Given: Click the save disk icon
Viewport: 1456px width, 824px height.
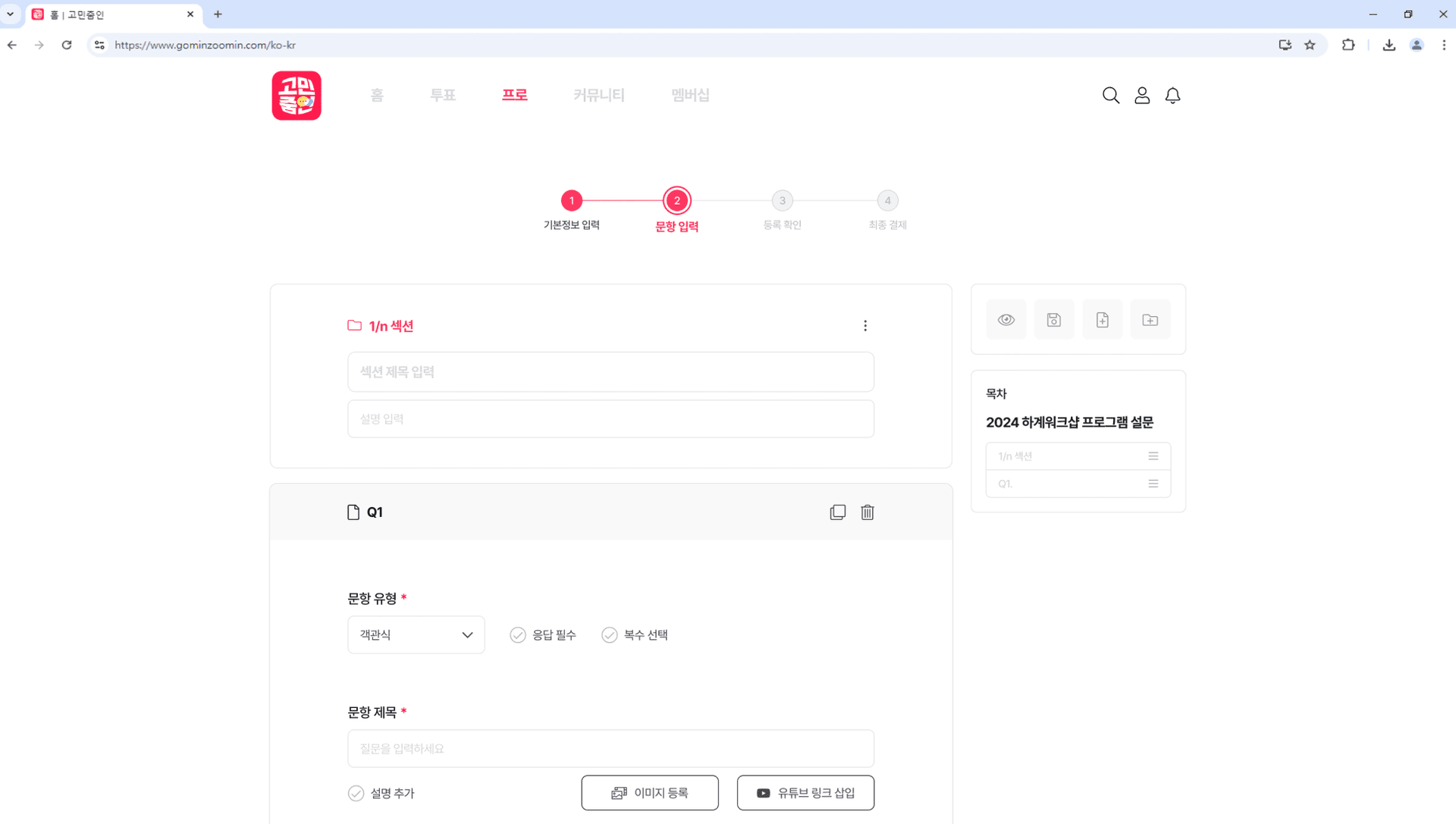Looking at the screenshot, I should point(1053,320).
